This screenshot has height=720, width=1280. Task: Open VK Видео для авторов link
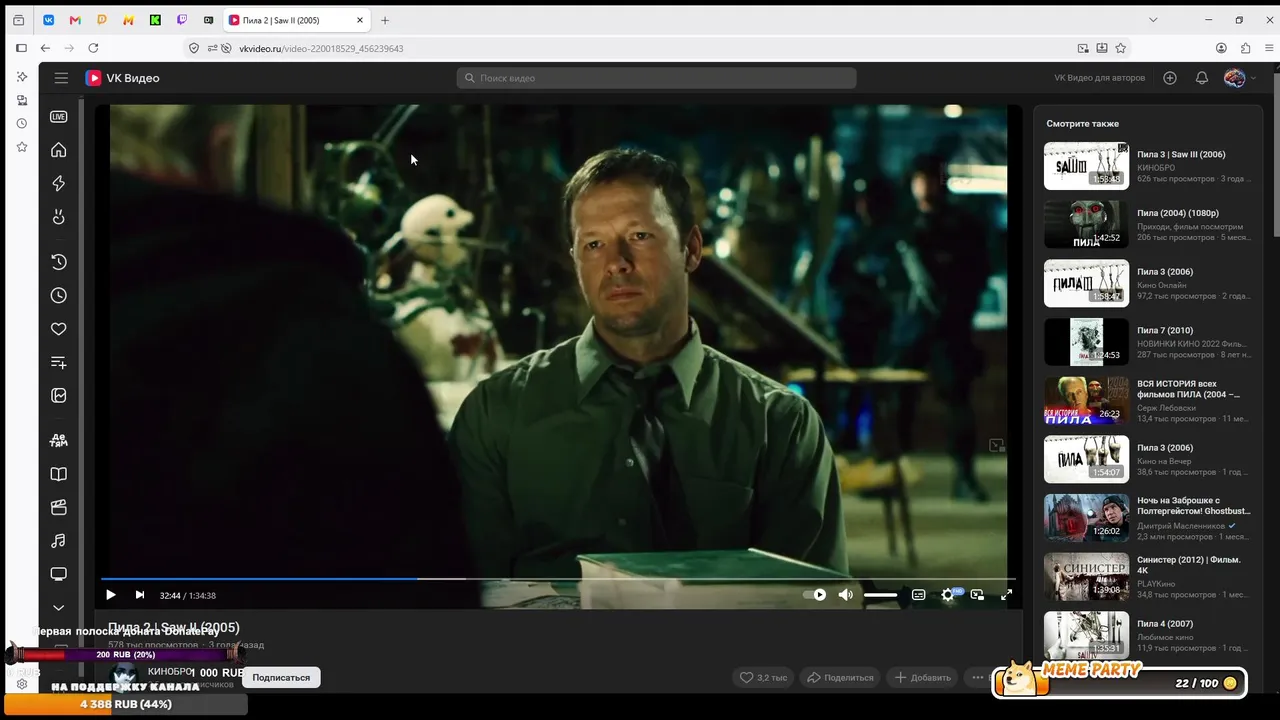(1099, 78)
